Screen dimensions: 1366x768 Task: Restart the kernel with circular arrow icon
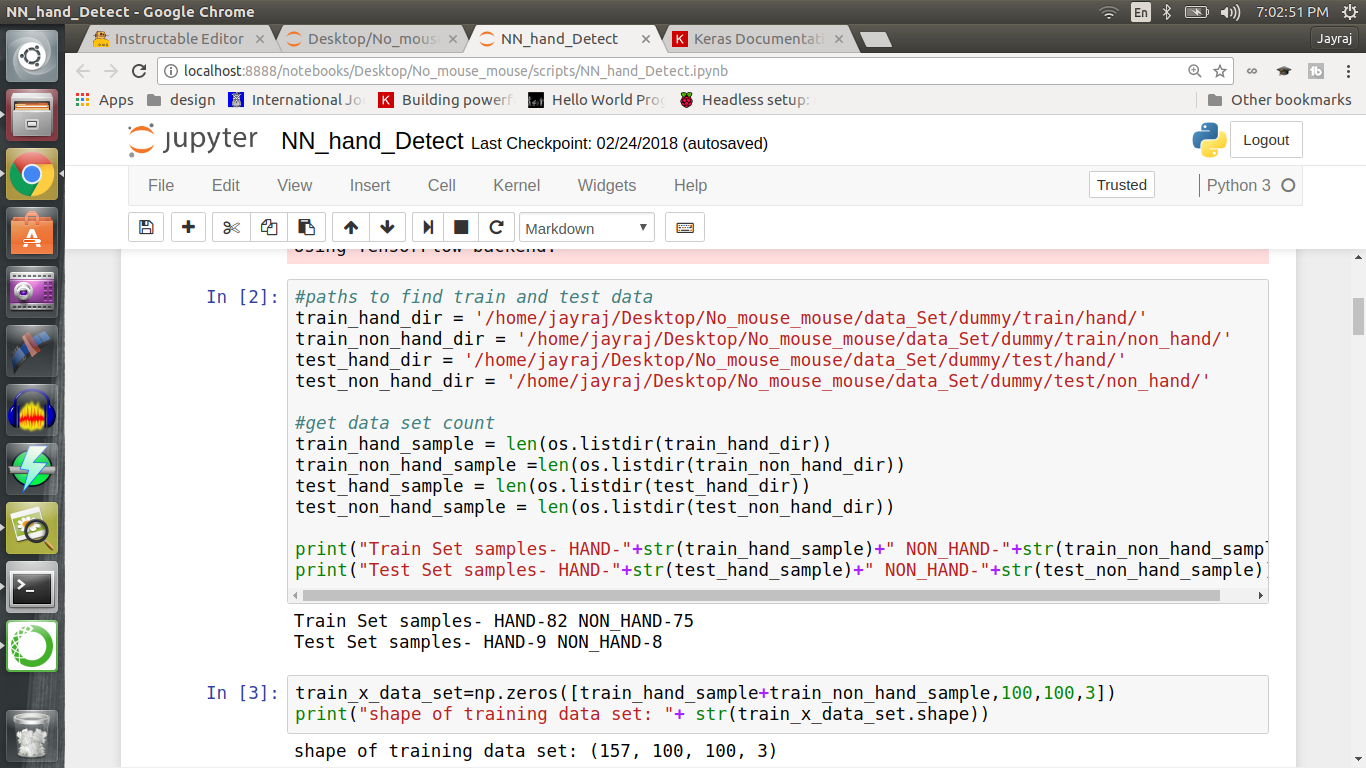496,227
